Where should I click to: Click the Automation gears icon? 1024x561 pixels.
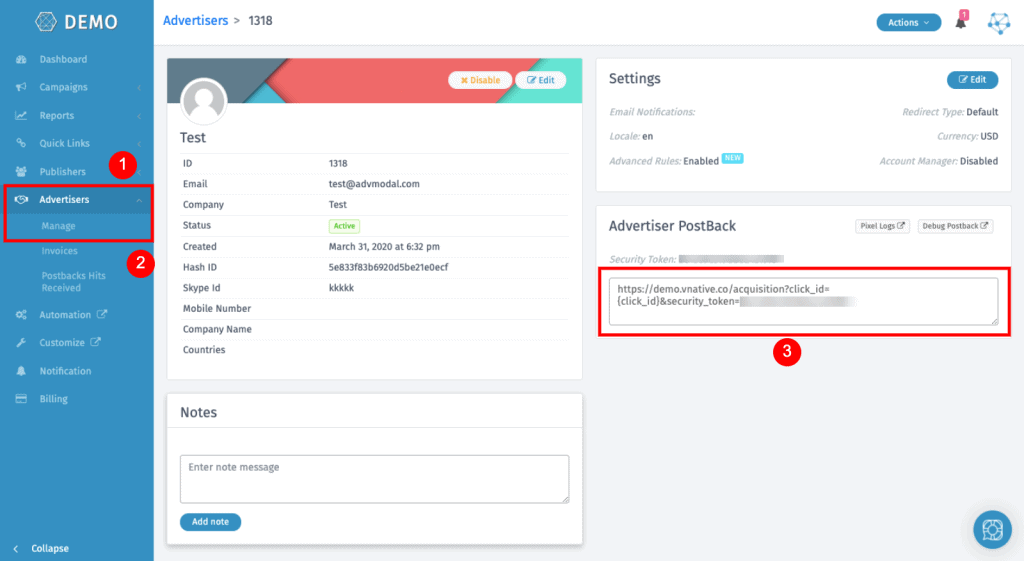click(21, 315)
